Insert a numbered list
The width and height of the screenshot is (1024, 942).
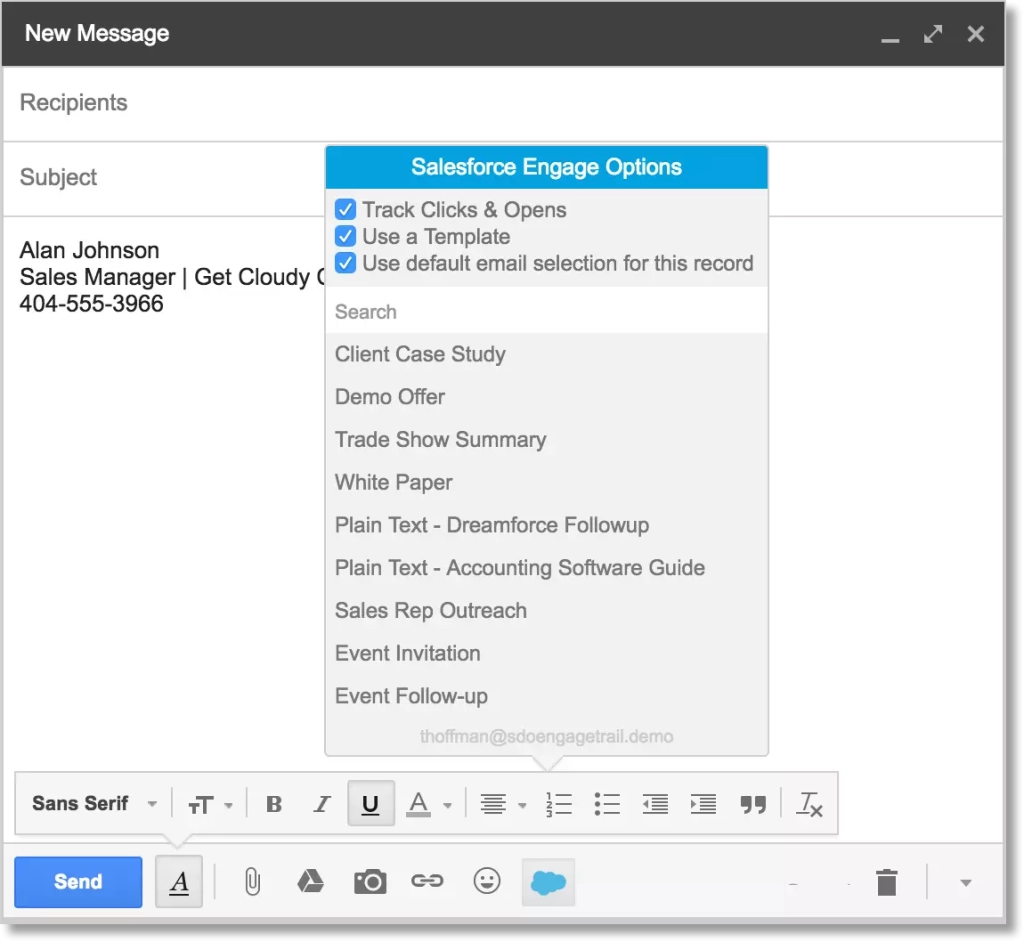(559, 804)
